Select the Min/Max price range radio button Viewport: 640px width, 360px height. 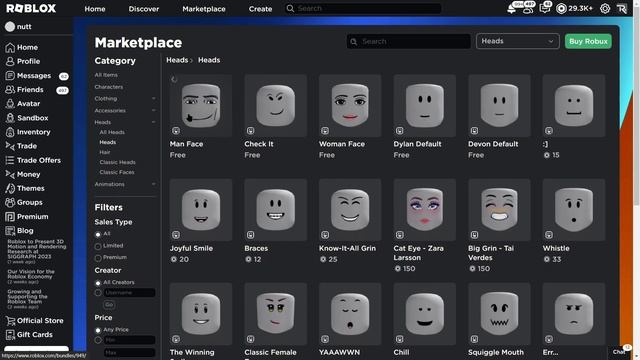[98, 340]
